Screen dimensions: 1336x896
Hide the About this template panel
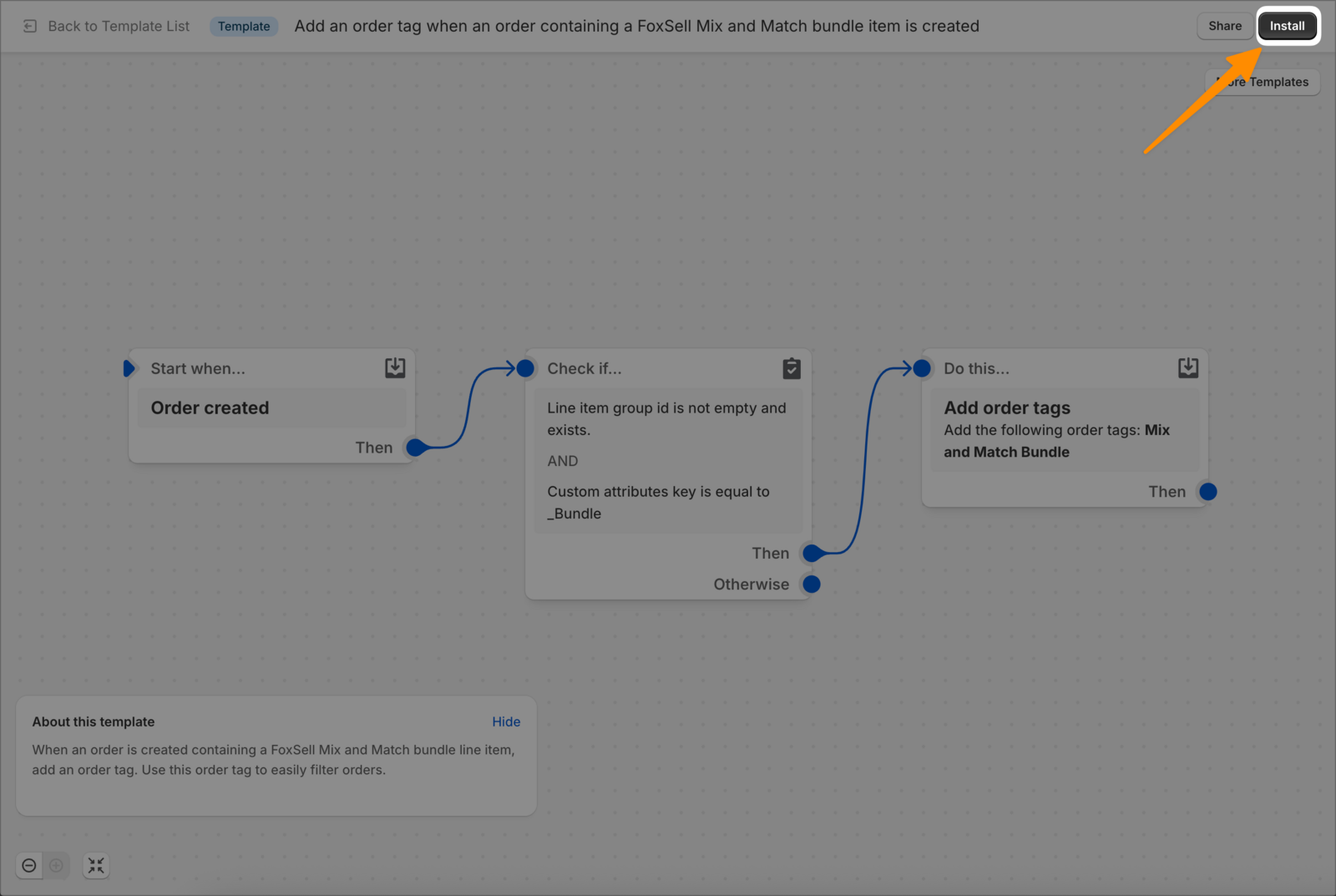point(506,721)
